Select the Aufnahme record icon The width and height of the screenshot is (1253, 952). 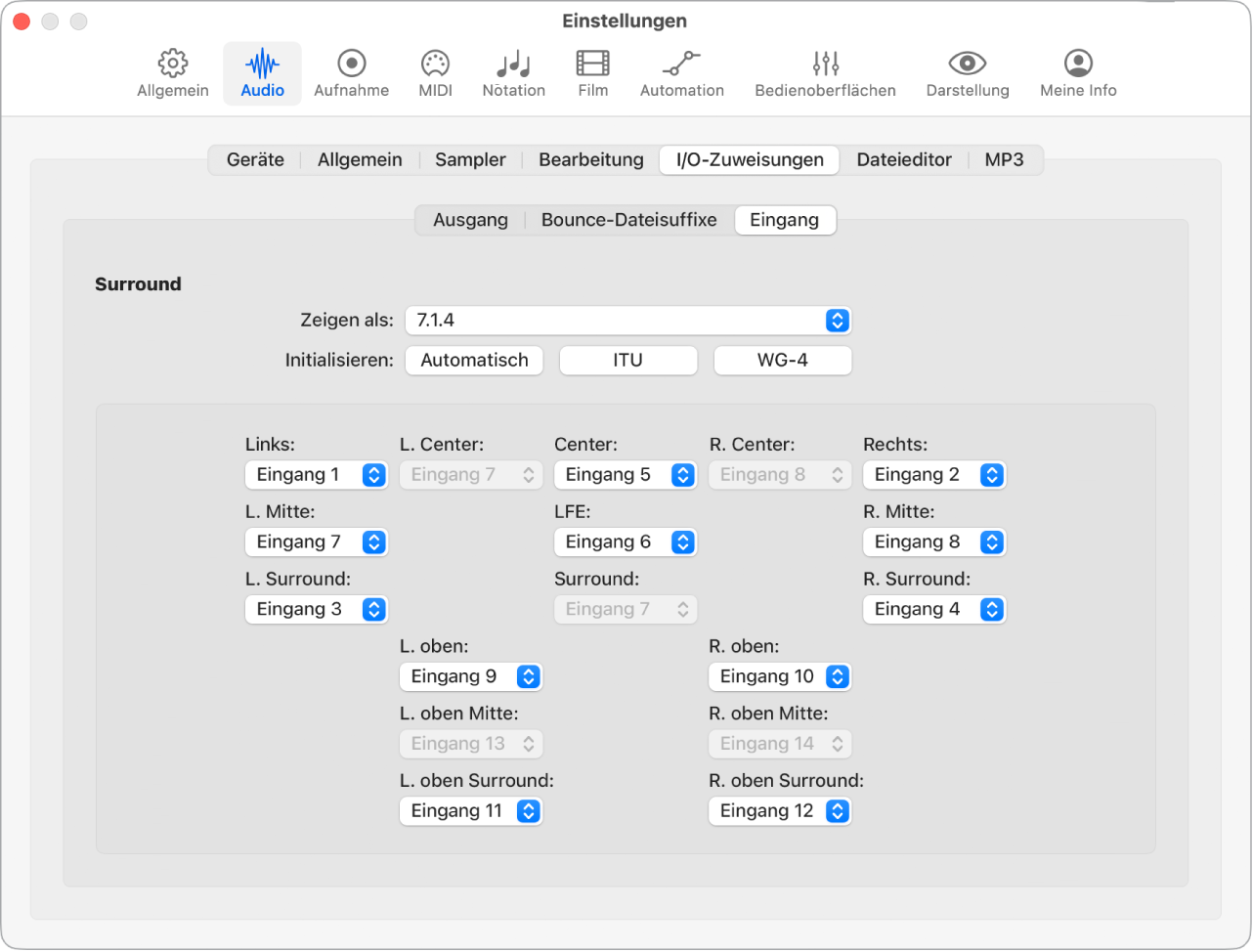(351, 74)
